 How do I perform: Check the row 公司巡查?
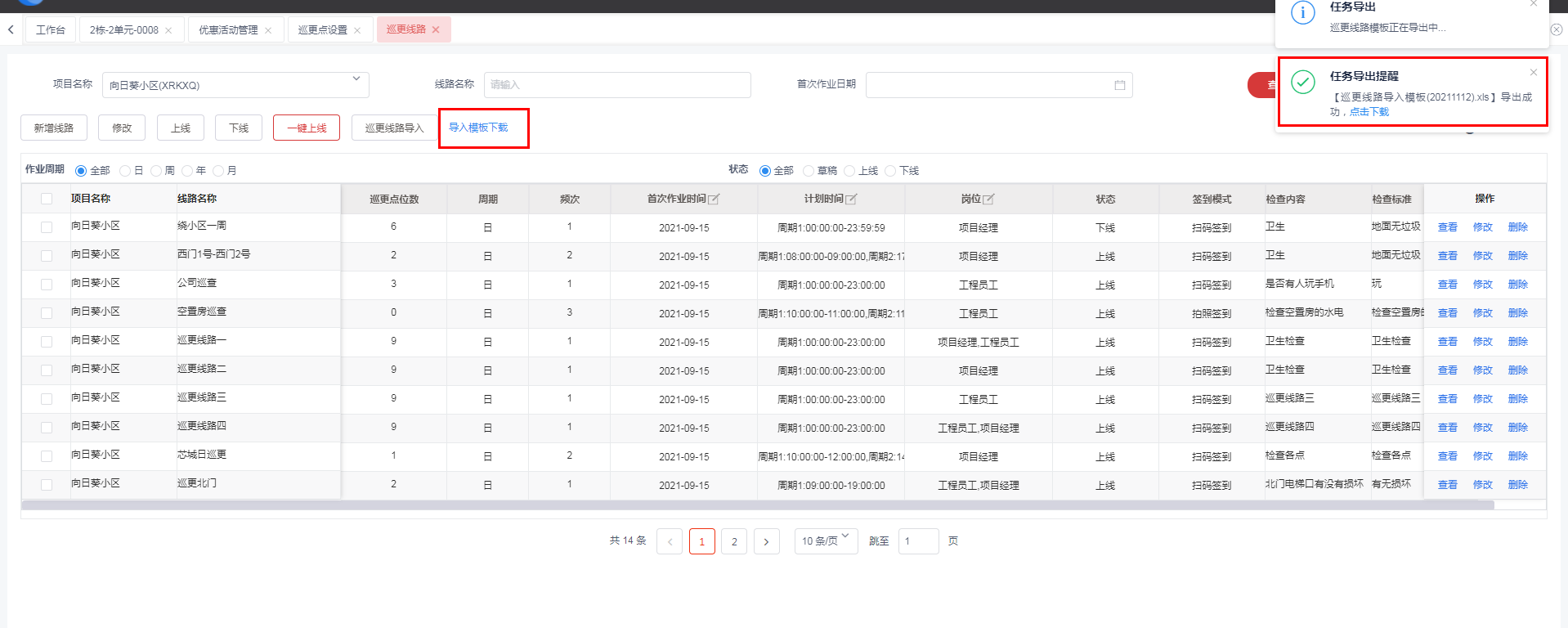coord(47,285)
